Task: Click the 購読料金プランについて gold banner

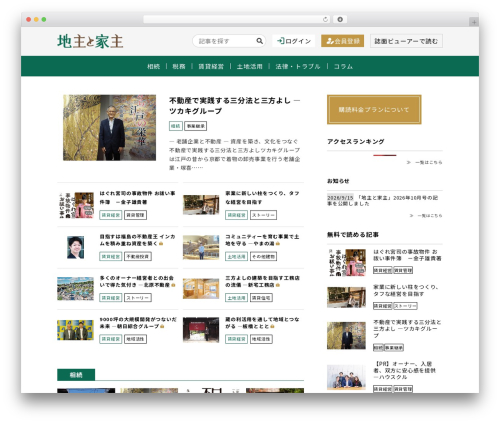Action: pyautogui.click(x=374, y=109)
